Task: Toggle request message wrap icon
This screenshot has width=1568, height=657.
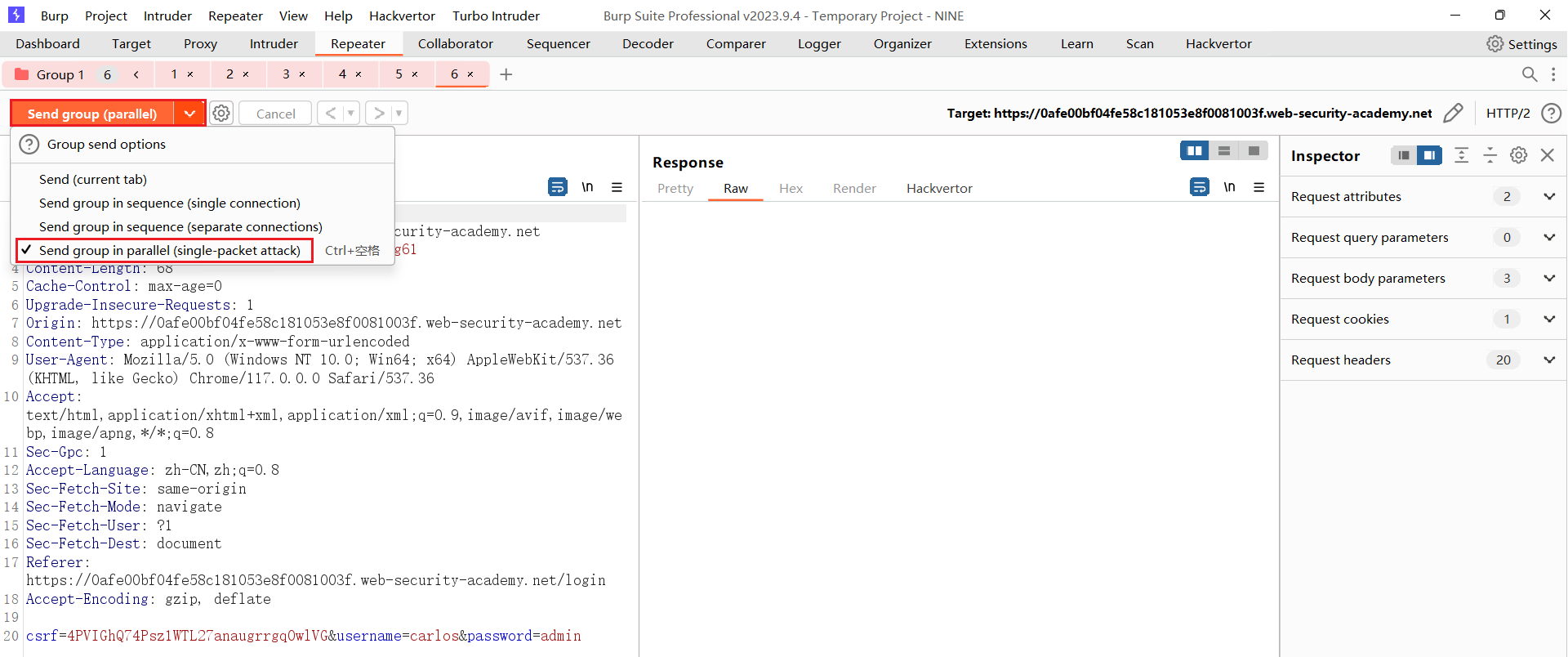Action: (x=558, y=187)
